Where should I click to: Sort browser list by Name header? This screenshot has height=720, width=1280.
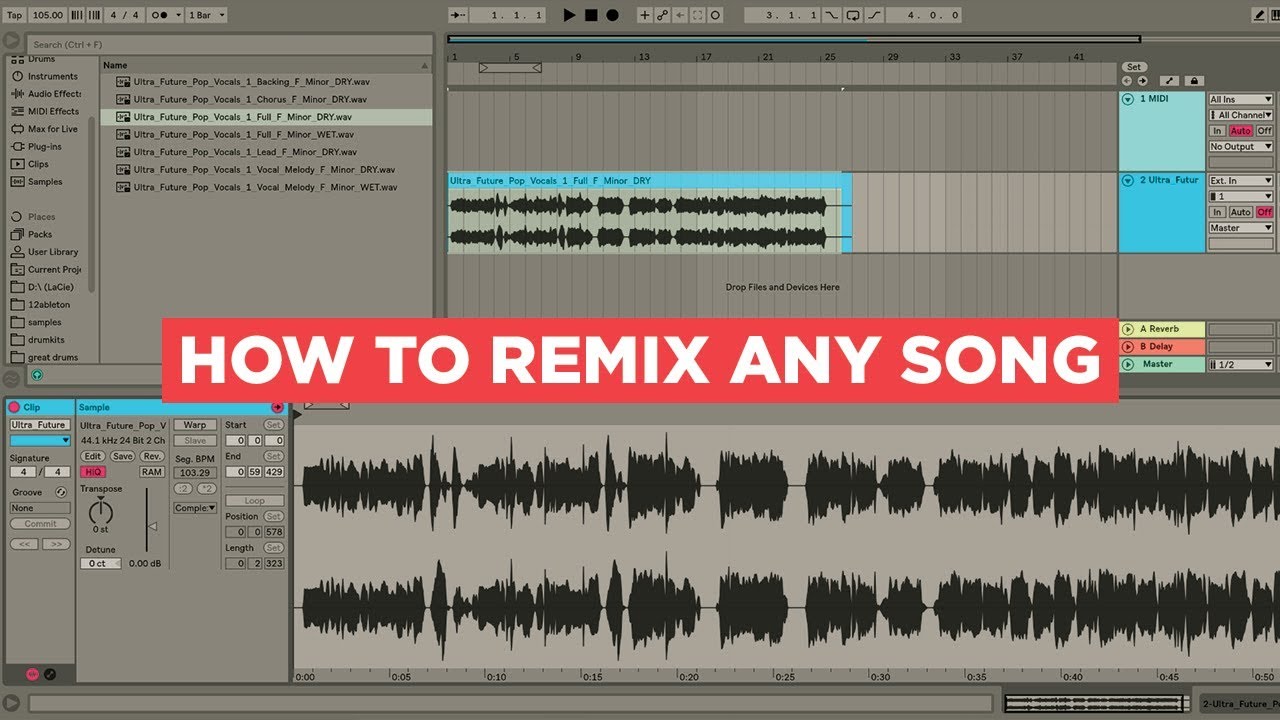[x=266, y=65]
